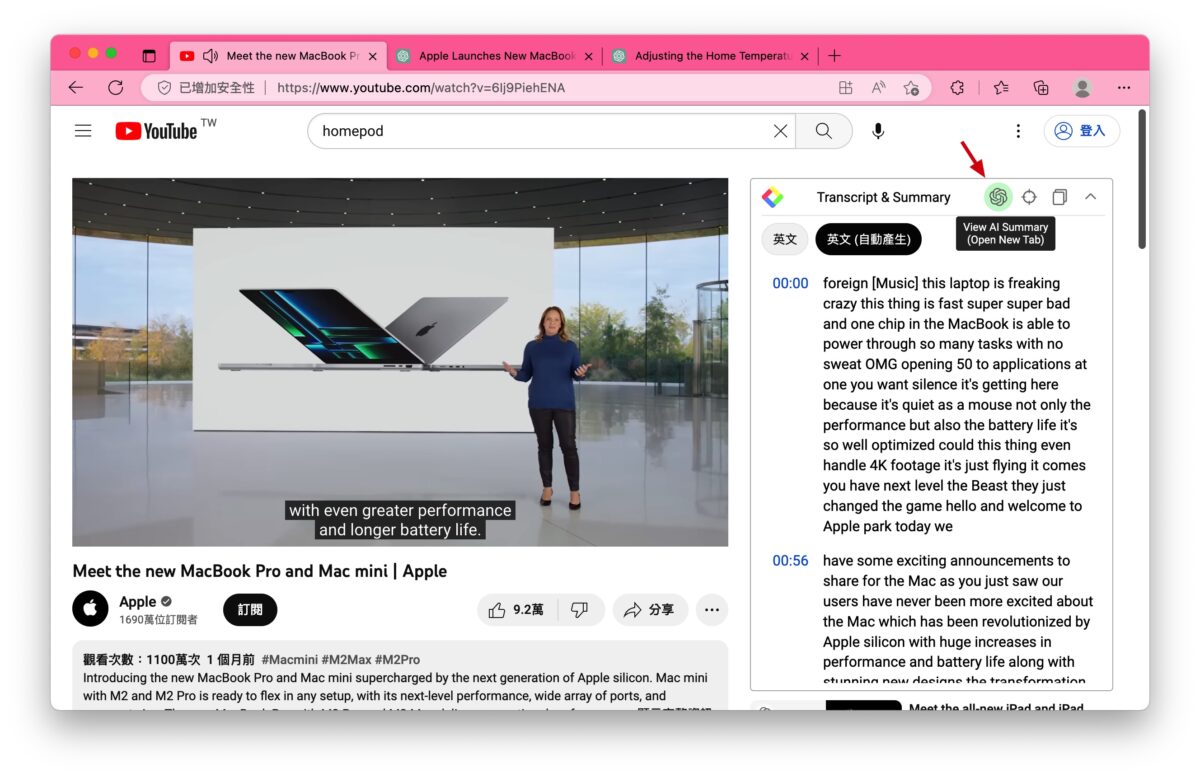
Task: Select the 英文 (自動產生) transcript chip
Action: [x=868, y=239]
